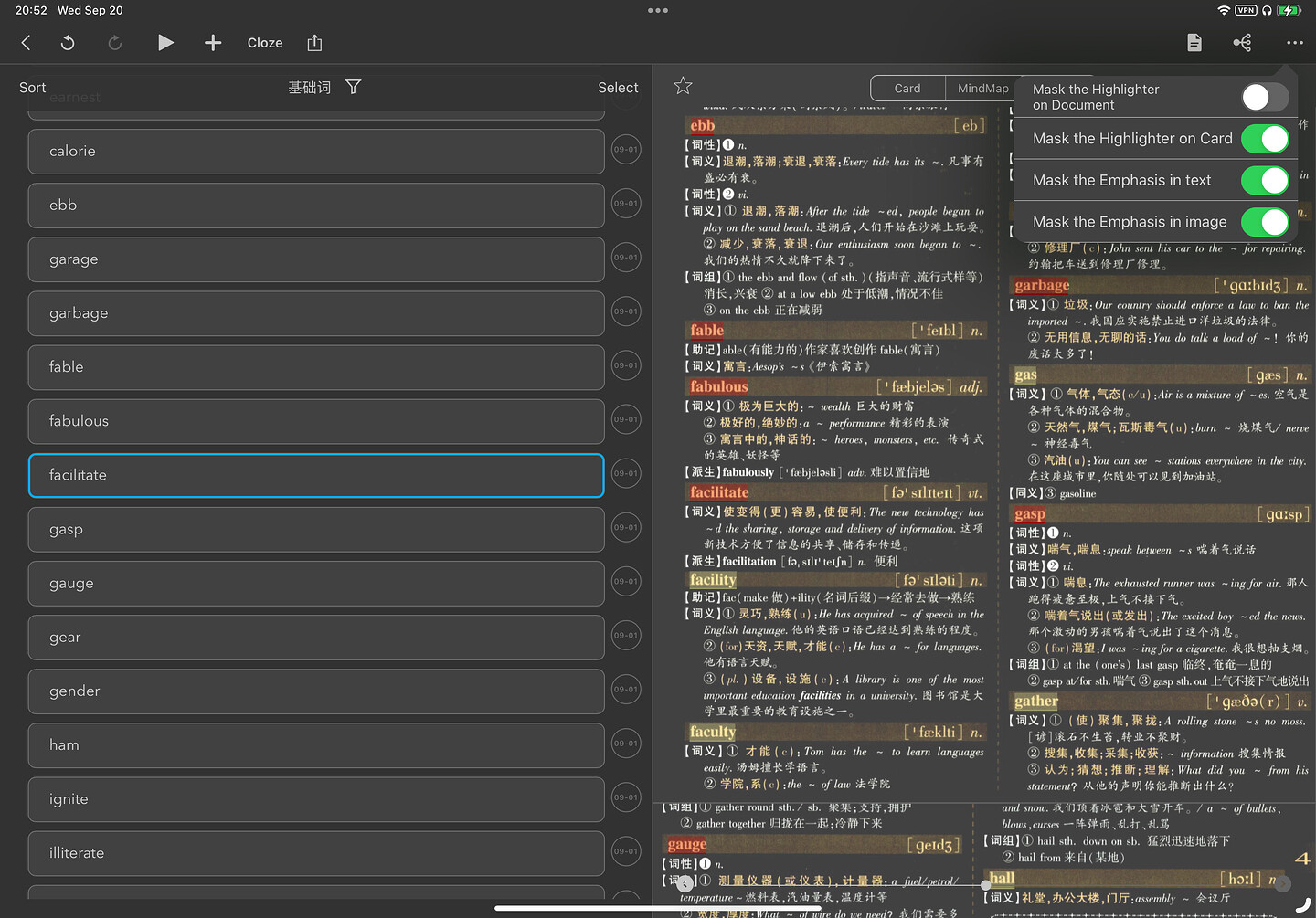Tap the 09-01 date badge beside ignite
The height and width of the screenshot is (918, 1316).
click(626, 797)
